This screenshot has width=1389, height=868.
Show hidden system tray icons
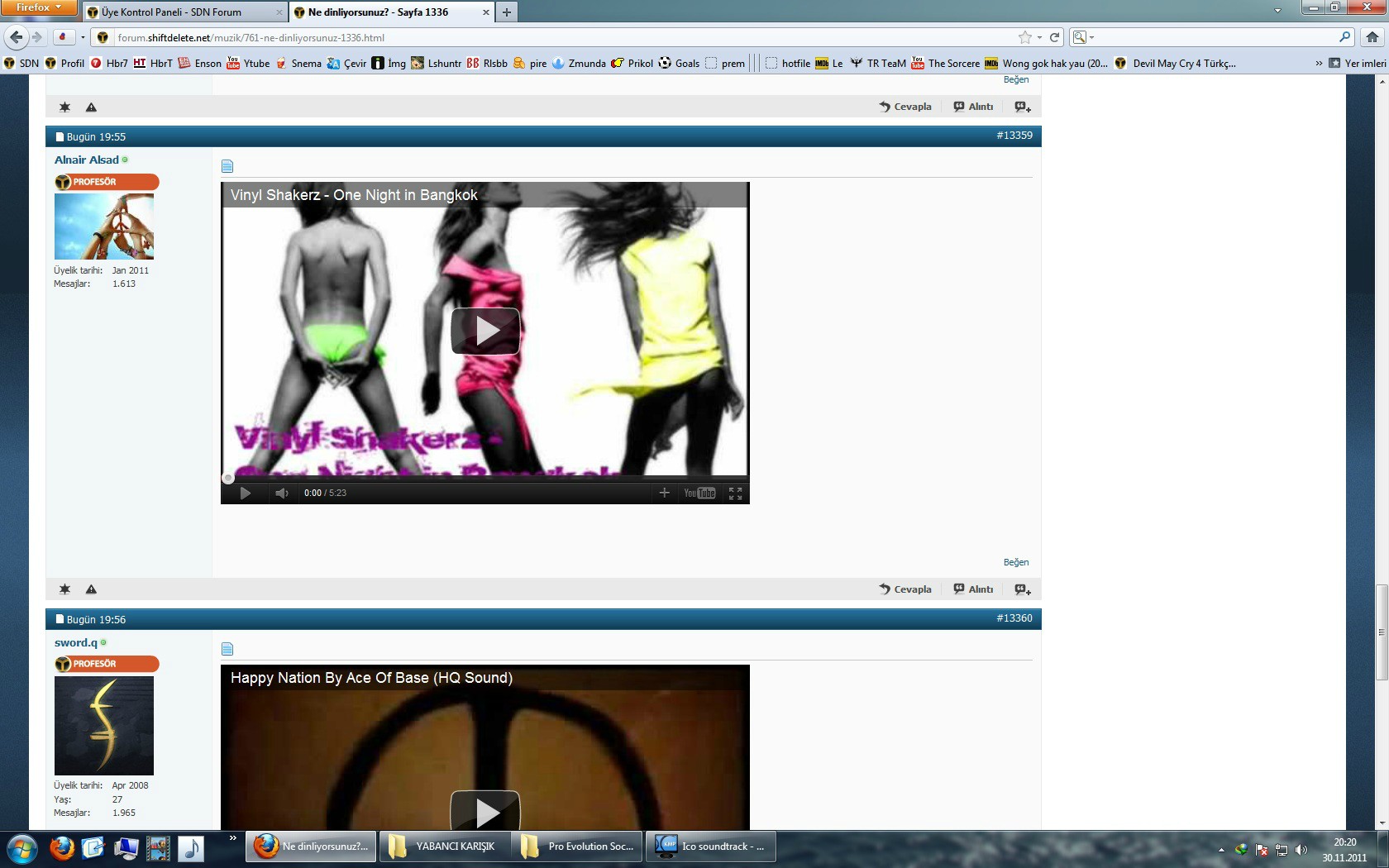(1221, 850)
